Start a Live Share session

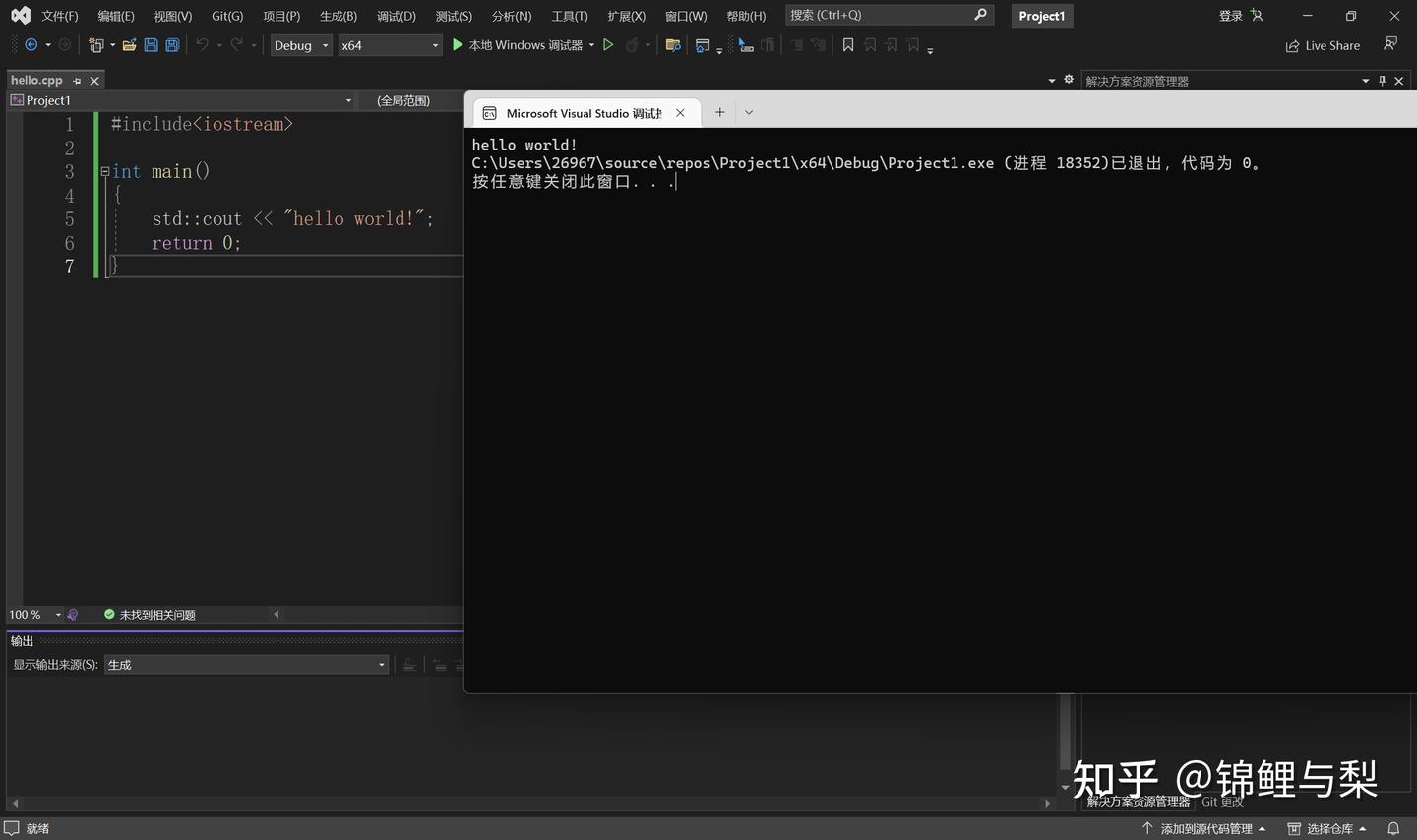pyautogui.click(x=1323, y=45)
